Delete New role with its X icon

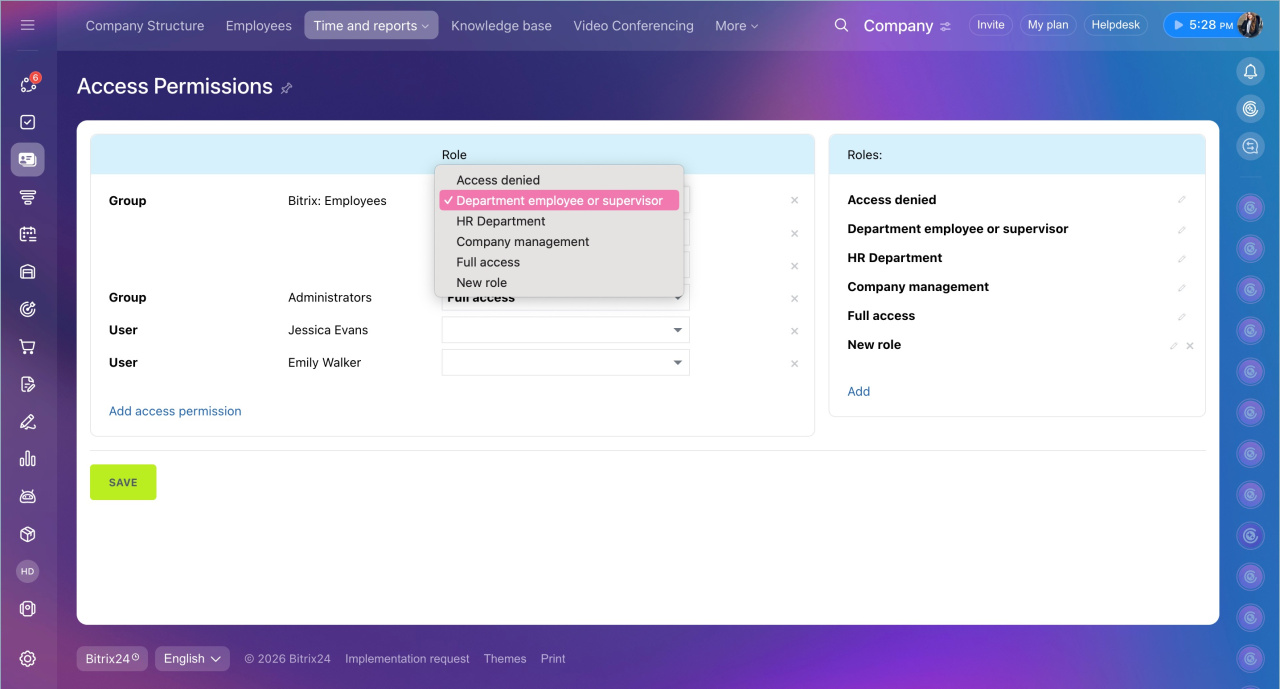tap(1190, 346)
